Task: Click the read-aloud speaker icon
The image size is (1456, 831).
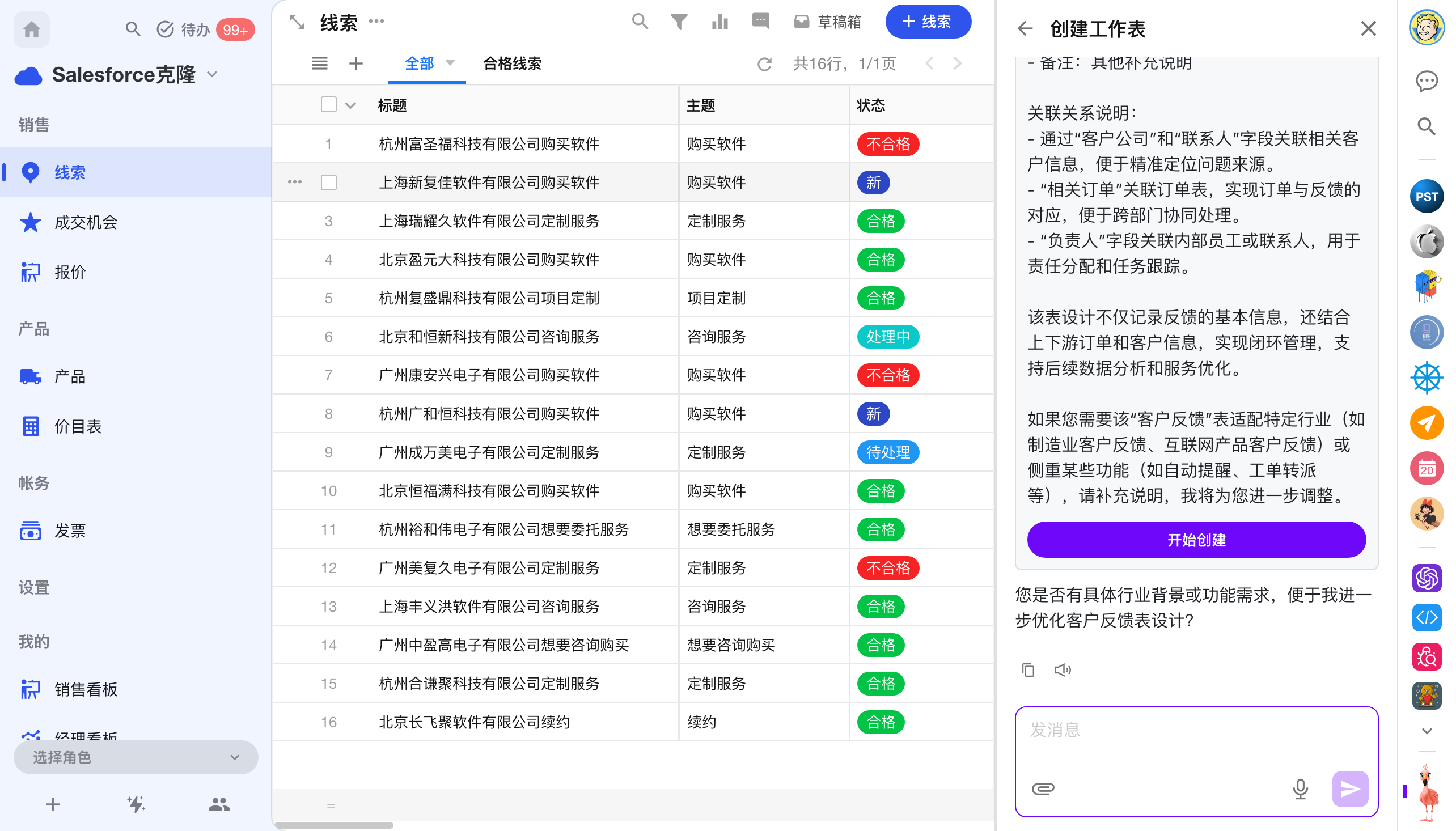Action: point(1061,669)
